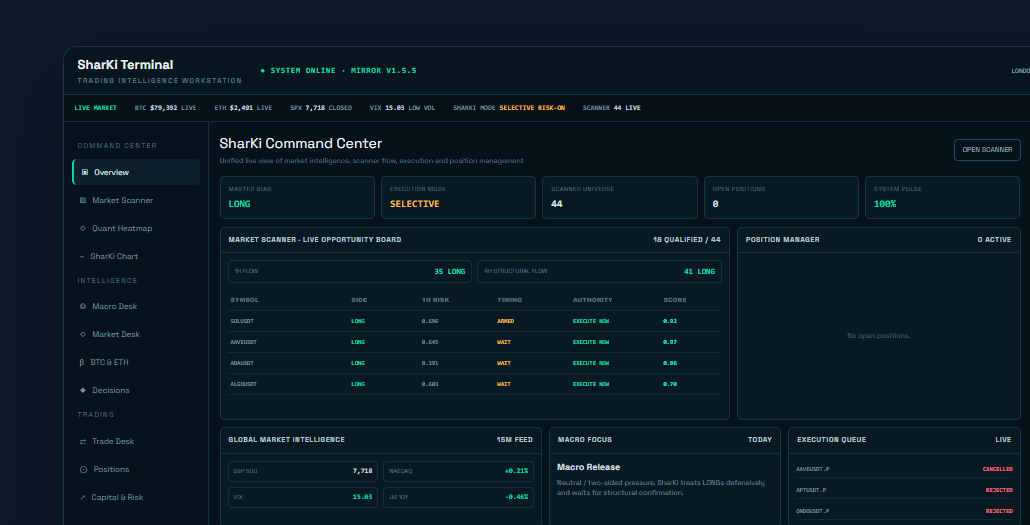Click EXECUTE NOW in the AAVEUSDT row

[591, 342]
